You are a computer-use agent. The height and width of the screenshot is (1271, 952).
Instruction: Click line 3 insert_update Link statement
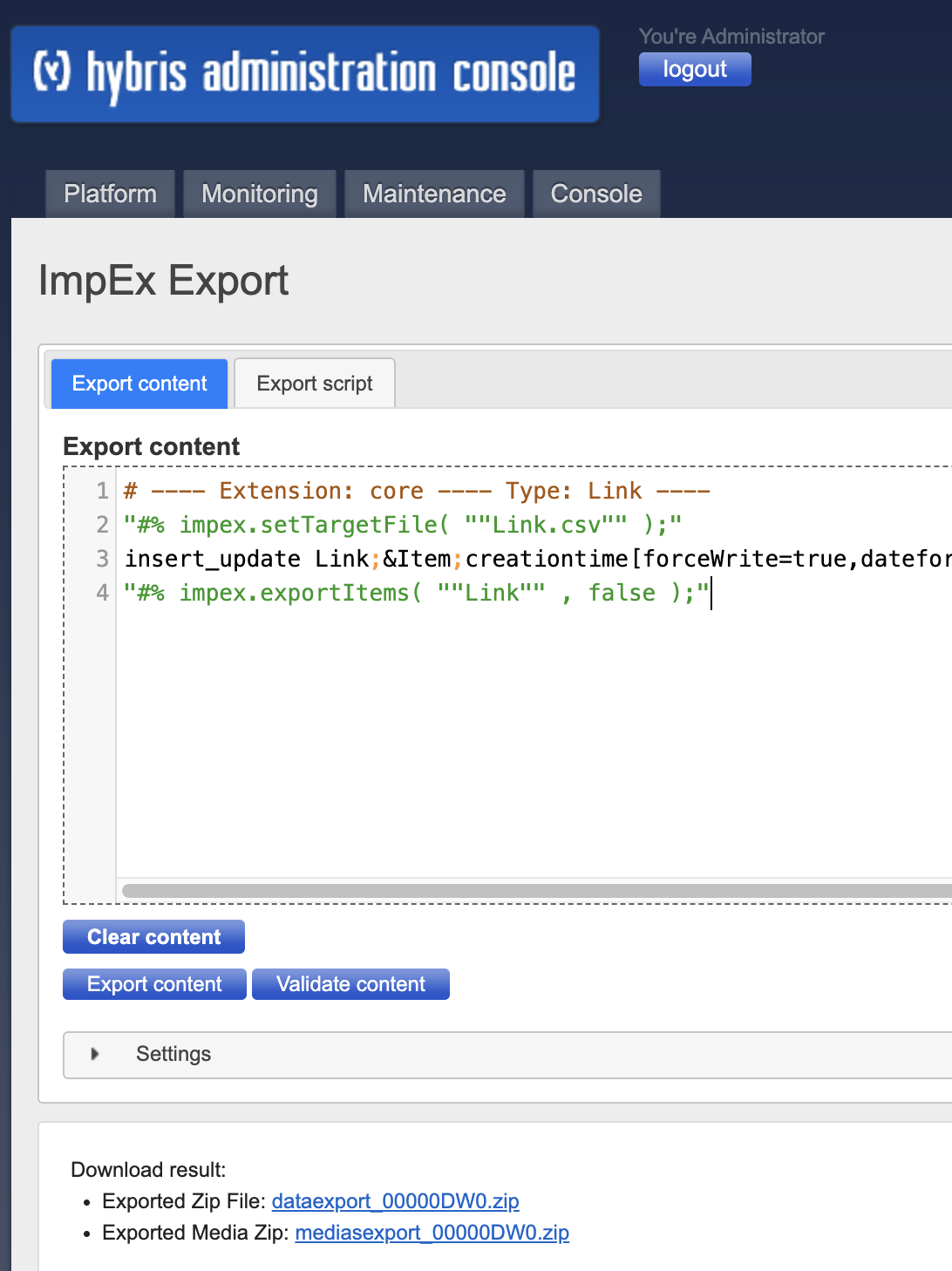coord(538,559)
